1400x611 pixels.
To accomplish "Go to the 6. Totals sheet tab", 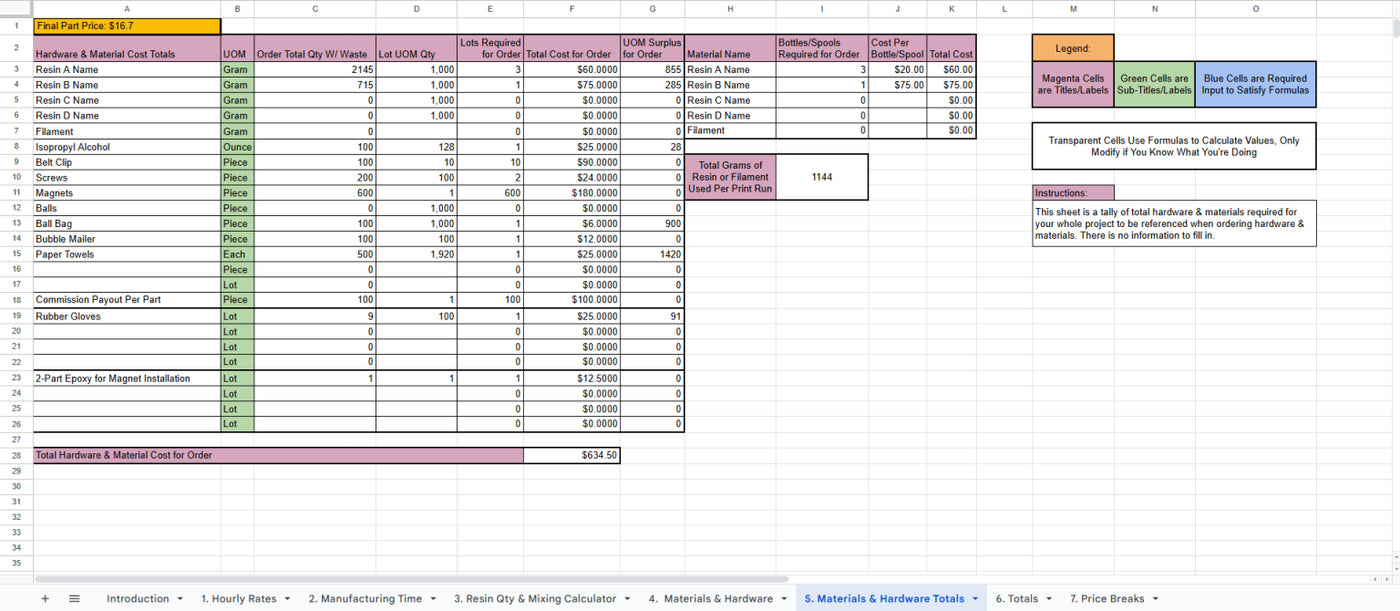I will click(x=1016, y=599).
